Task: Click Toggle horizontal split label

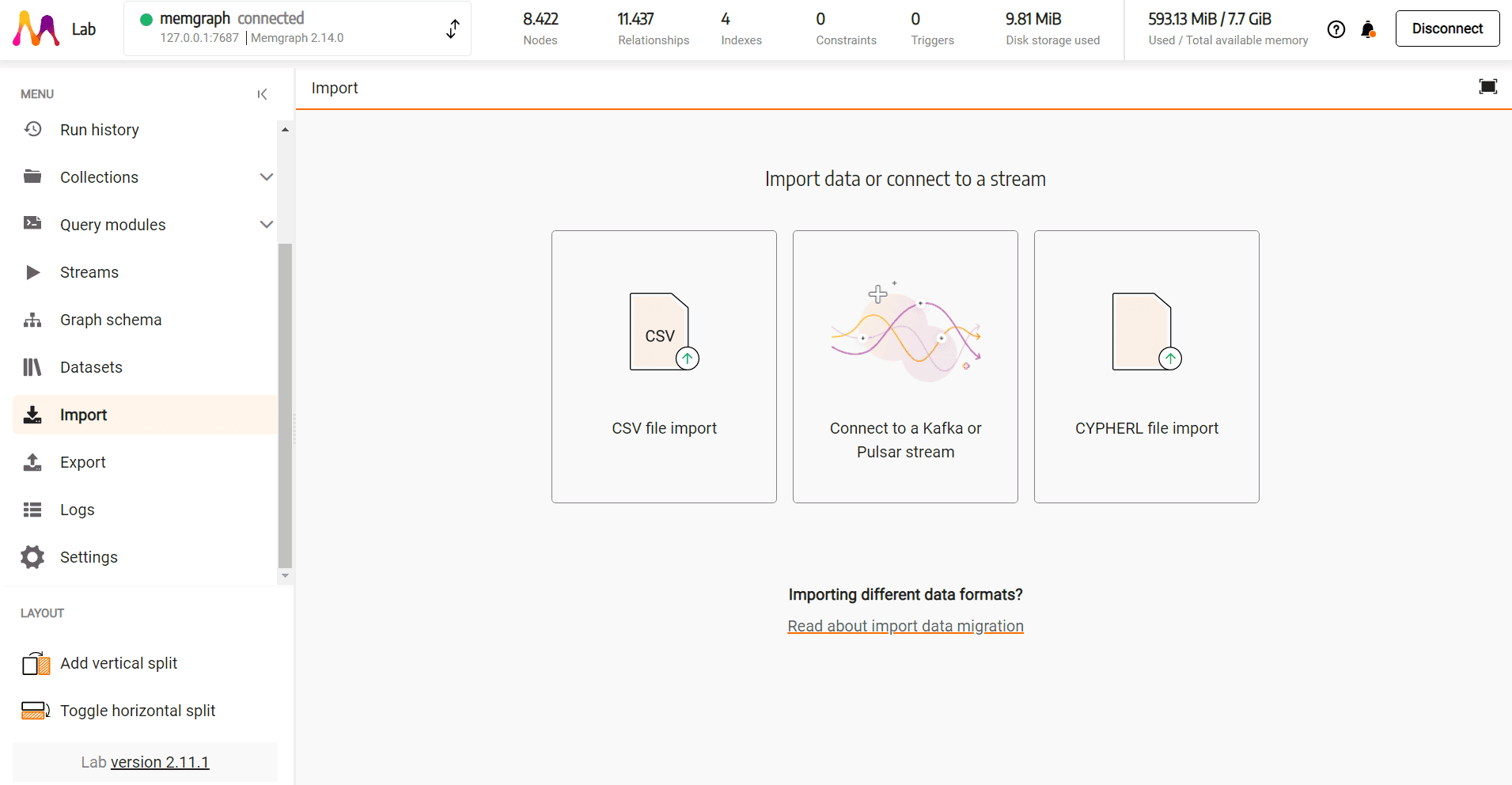Action: pyautogui.click(x=138, y=711)
